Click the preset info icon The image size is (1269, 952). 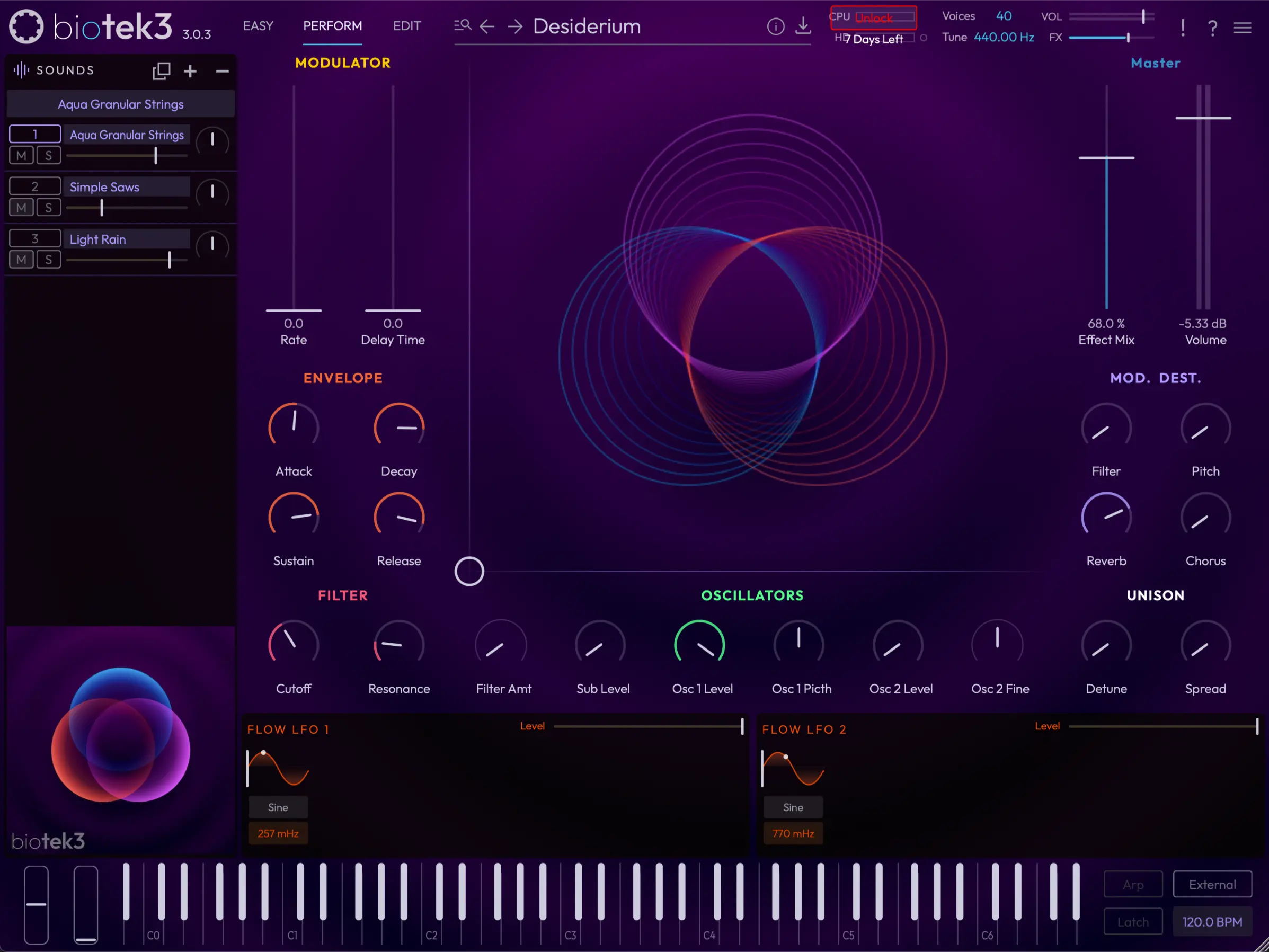(x=776, y=26)
